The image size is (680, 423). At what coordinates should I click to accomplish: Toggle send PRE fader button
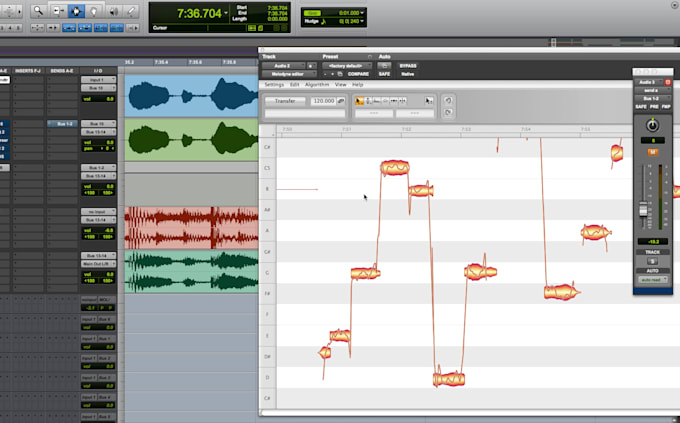coord(654,107)
